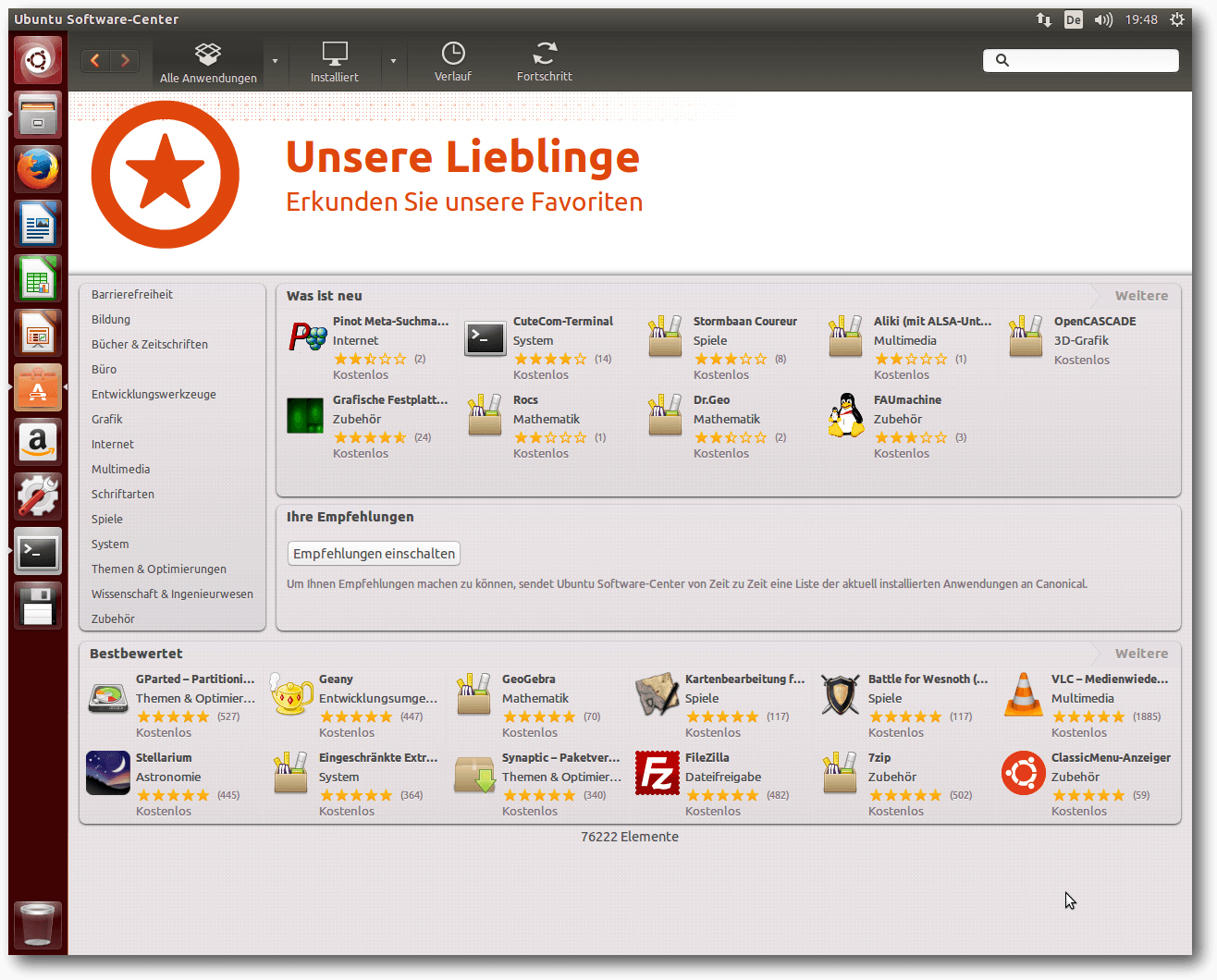The width and height of the screenshot is (1217, 980).
Task: Open the Fortschritt progress view
Action: point(545,63)
